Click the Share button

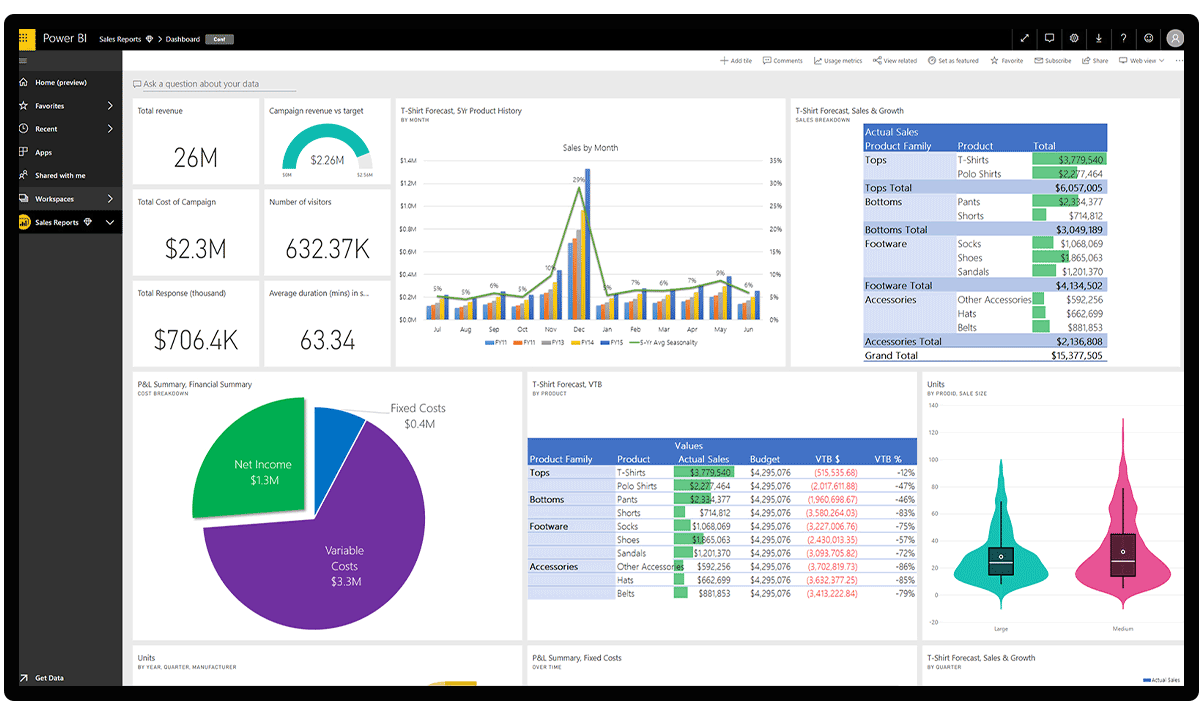click(x=1094, y=60)
